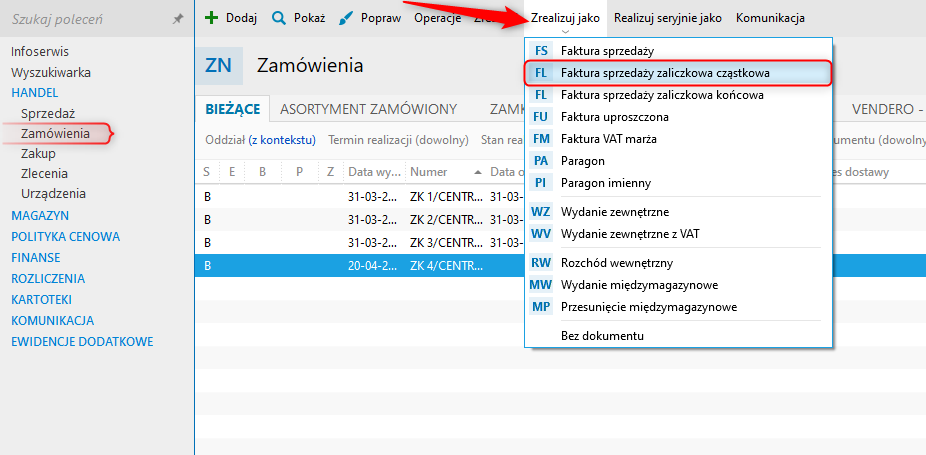Select Faktura sprzedaży zaliczkowa końcowa

[678, 95]
